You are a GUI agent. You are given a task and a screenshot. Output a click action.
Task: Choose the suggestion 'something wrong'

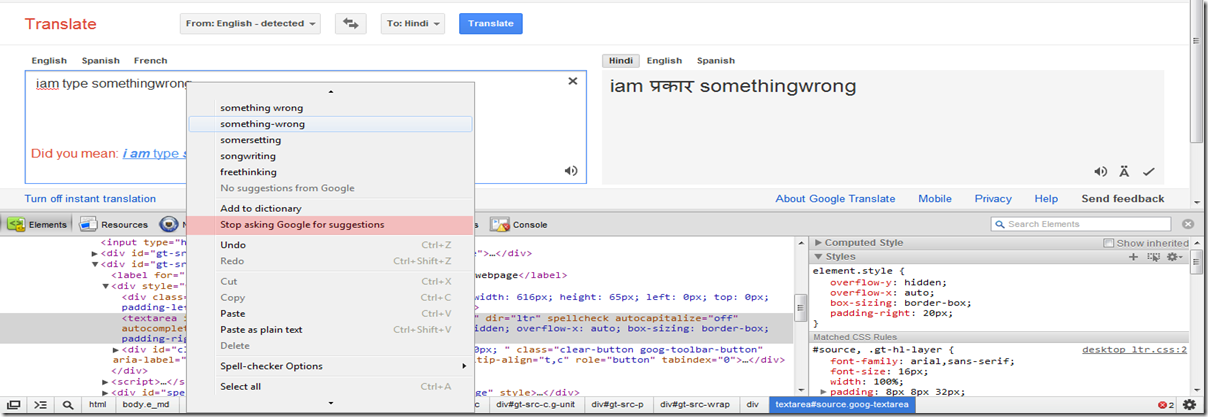pyautogui.click(x=330, y=108)
